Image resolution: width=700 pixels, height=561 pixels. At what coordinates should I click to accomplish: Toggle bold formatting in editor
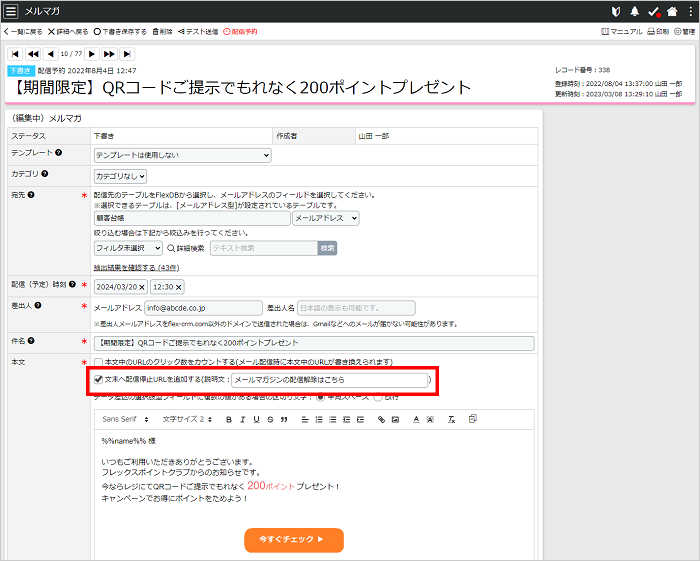[x=229, y=420]
